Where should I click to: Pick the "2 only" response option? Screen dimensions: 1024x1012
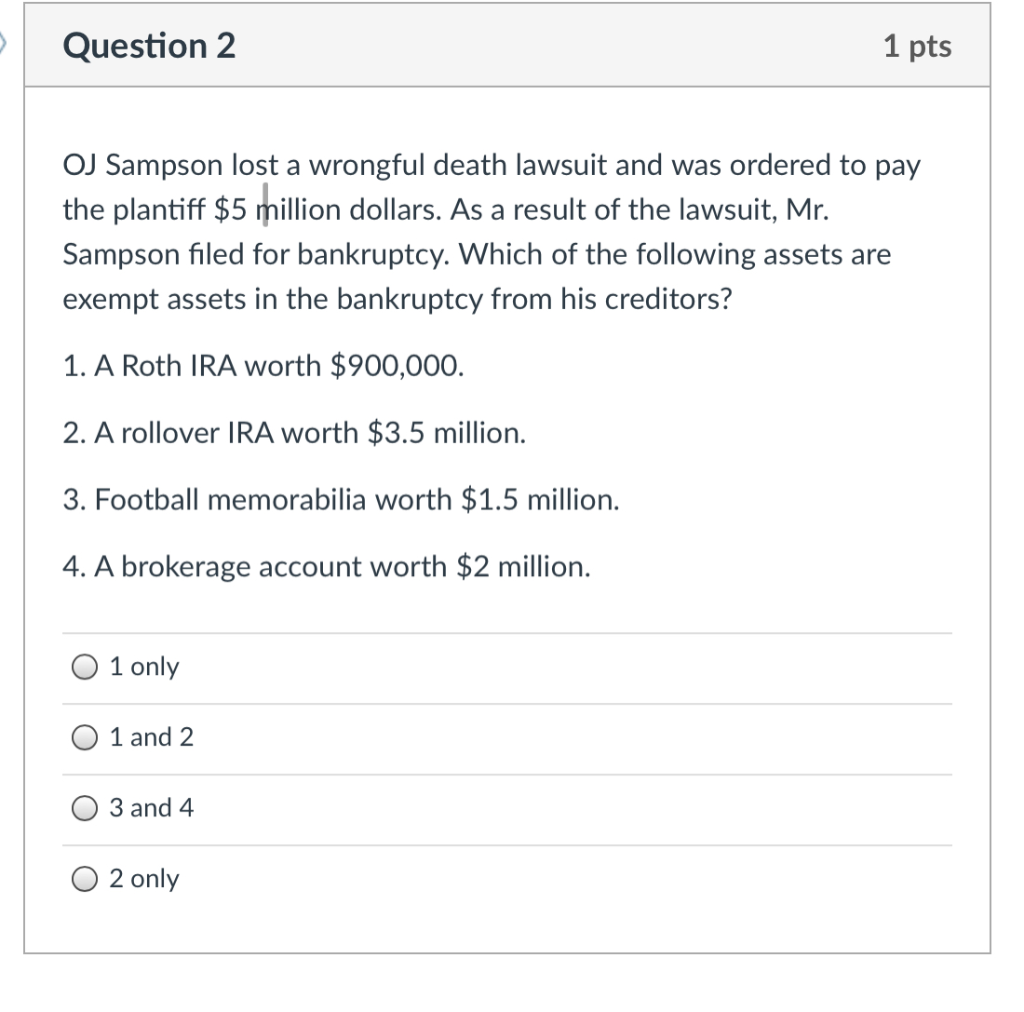click(x=85, y=879)
